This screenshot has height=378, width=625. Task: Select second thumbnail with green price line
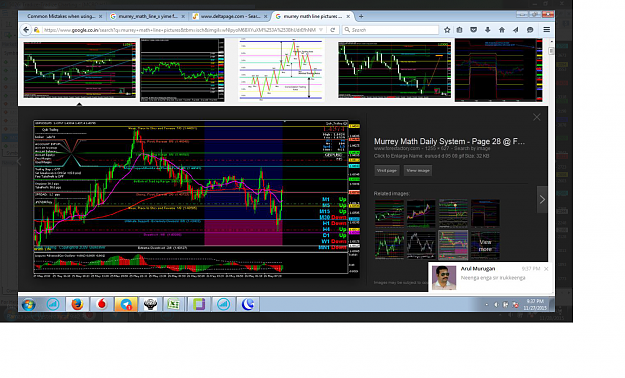click(182, 70)
